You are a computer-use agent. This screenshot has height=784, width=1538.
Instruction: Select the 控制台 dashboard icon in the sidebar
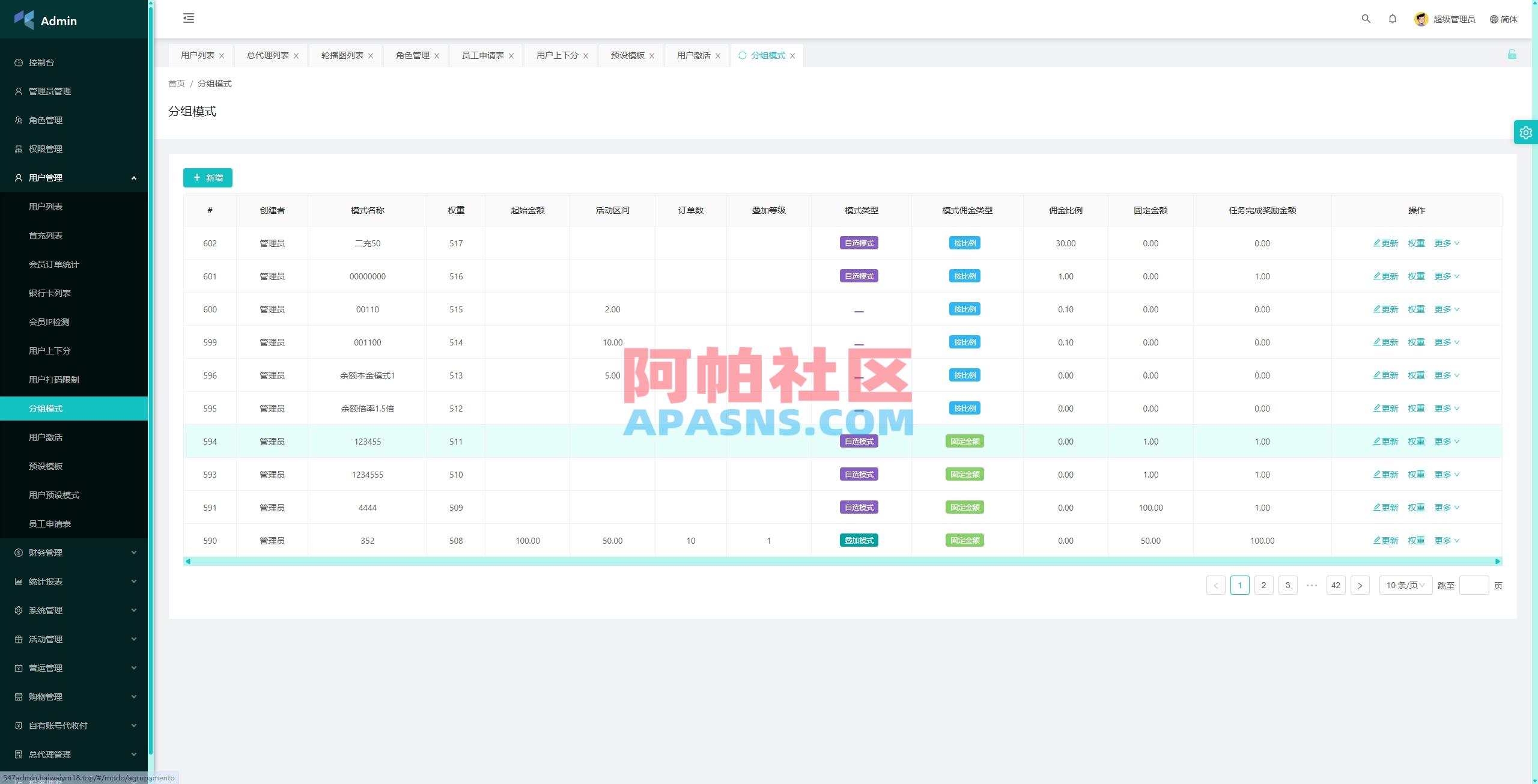click(18, 62)
